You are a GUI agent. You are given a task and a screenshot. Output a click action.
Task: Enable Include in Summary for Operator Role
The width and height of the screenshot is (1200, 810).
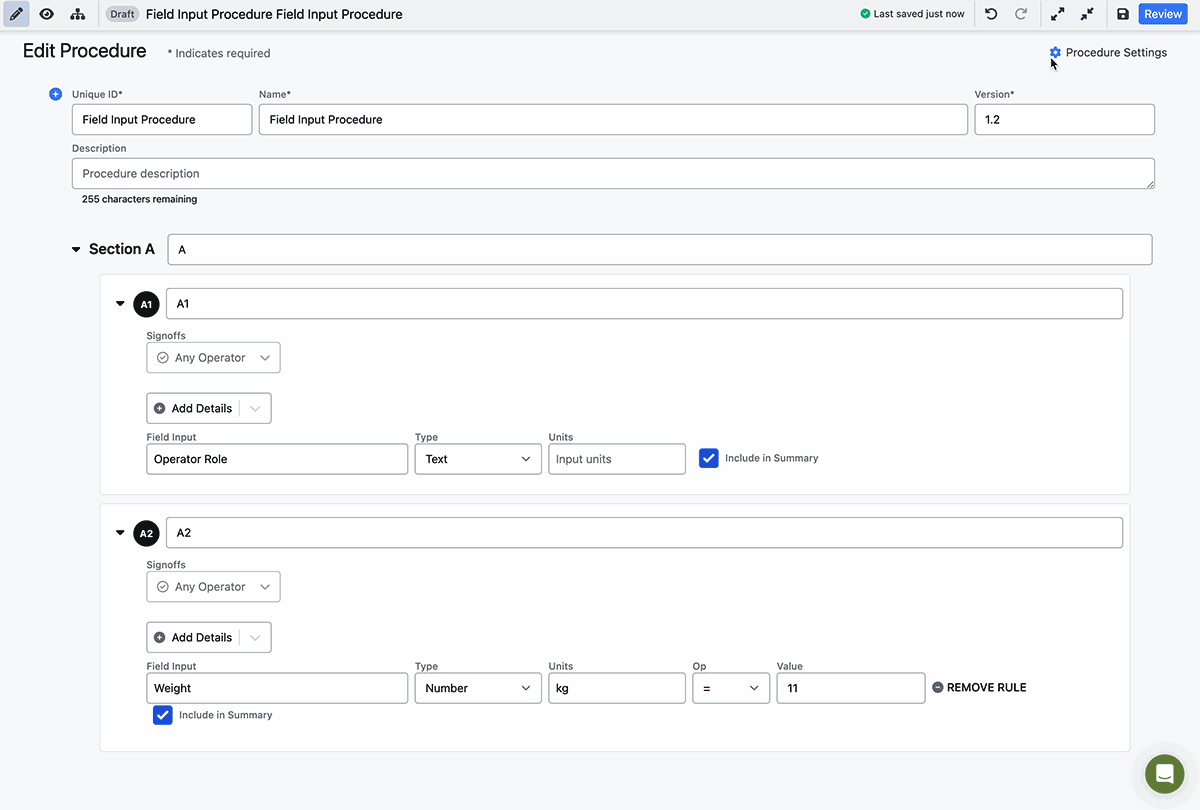[x=709, y=458]
